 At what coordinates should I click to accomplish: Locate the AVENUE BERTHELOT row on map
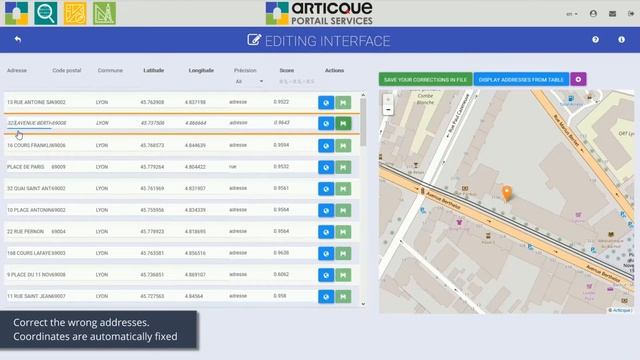tap(326, 124)
